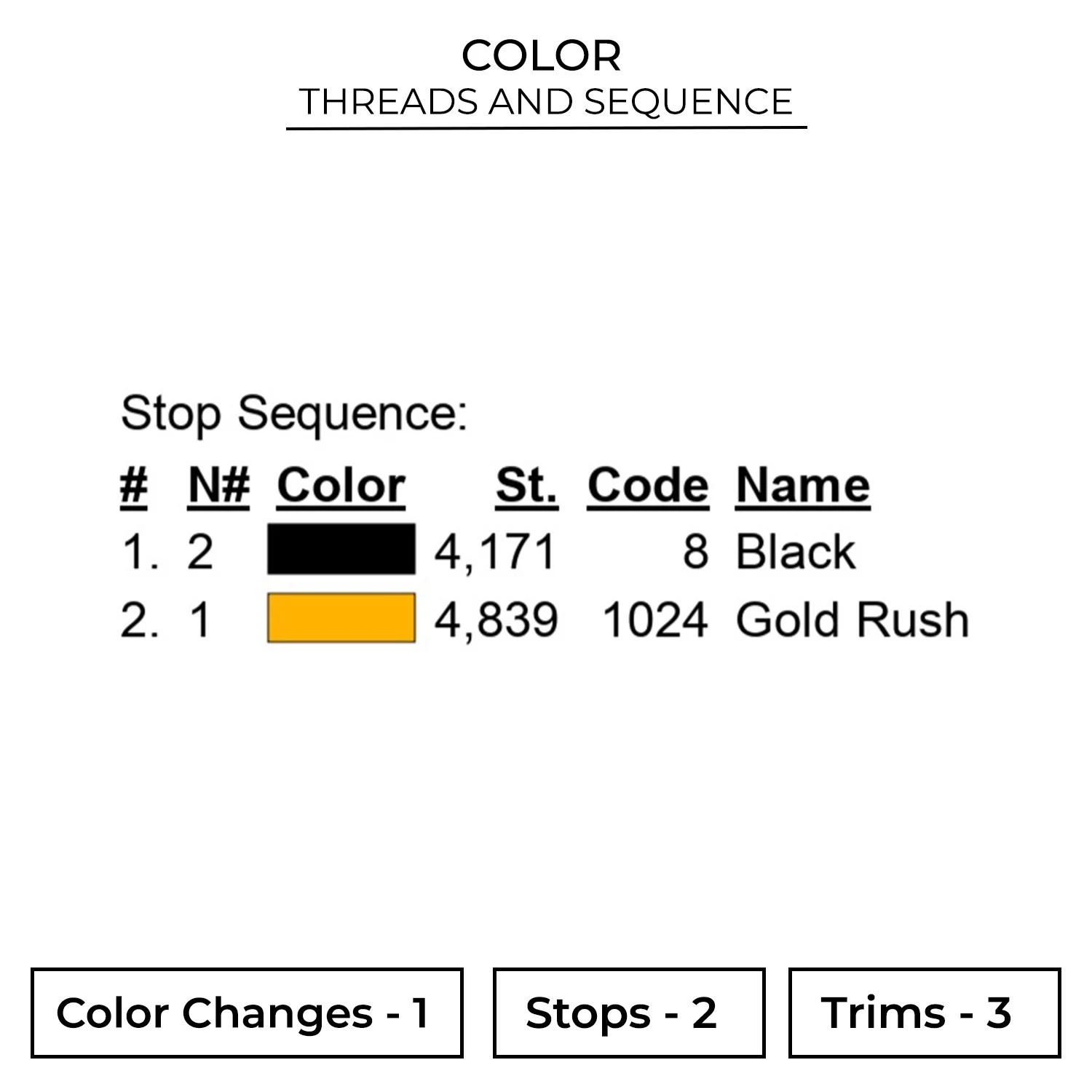Click the 4,839 stitch count
Screen dimensions: 1092x1092
496,620
